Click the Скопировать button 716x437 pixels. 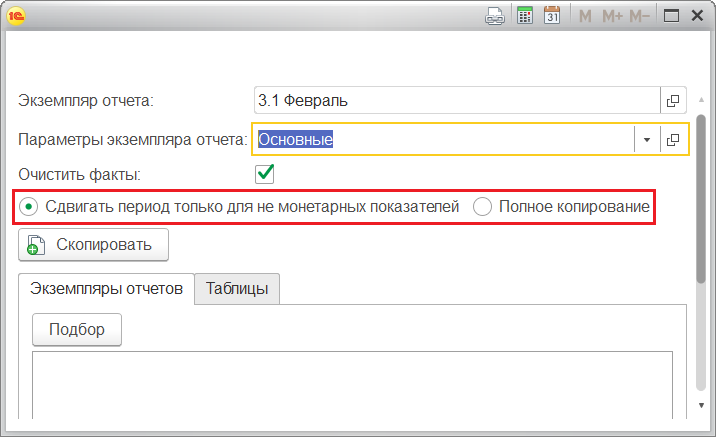(x=94, y=245)
